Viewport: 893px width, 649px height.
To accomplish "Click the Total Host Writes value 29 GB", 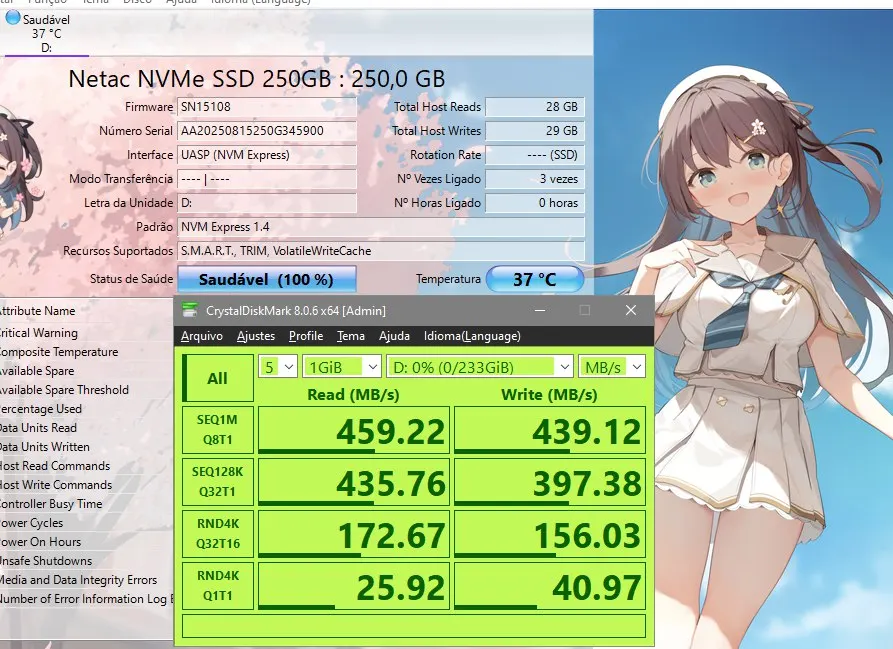I will click(535, 131).
